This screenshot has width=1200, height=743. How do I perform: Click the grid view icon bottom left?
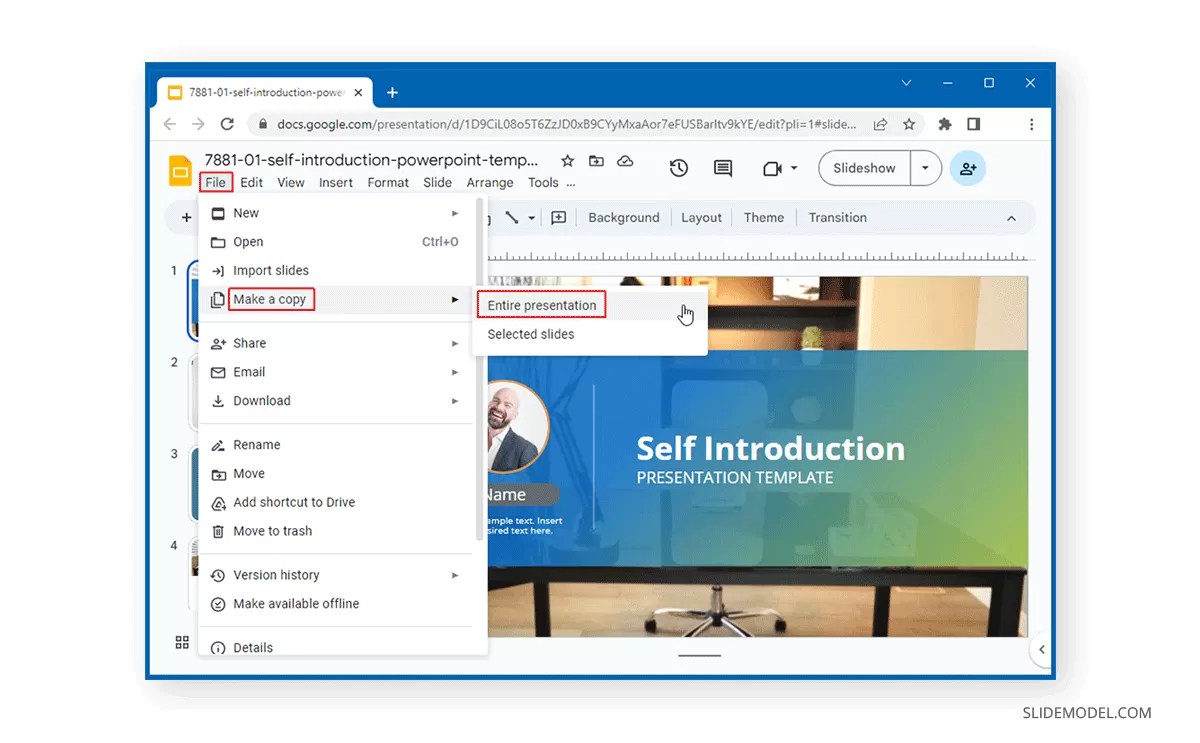click(181, 643)
